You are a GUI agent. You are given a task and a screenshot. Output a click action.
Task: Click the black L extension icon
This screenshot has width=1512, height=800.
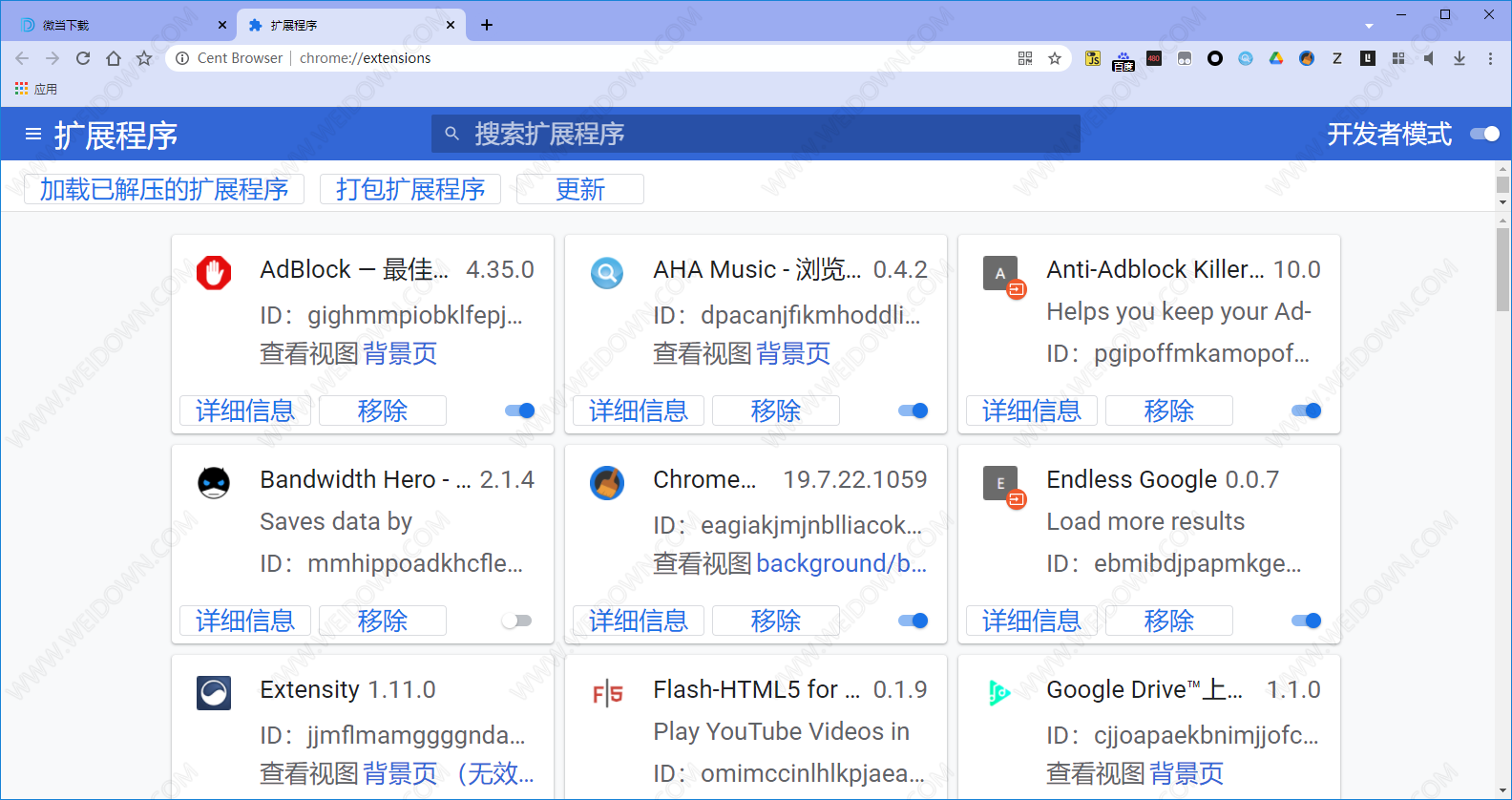click(x=1368, y=58)
